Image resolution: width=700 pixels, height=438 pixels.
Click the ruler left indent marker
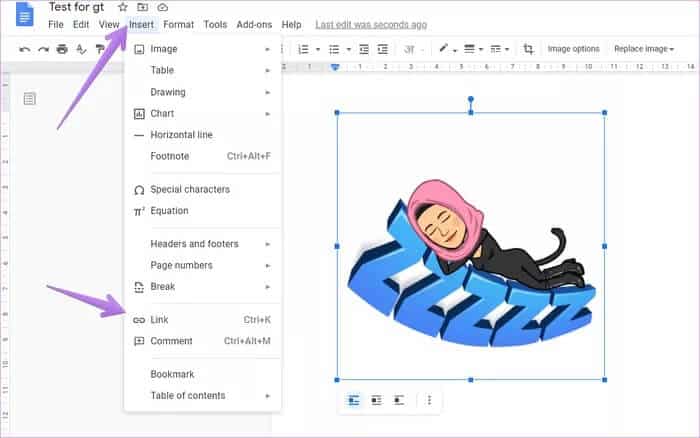point(335,67)
